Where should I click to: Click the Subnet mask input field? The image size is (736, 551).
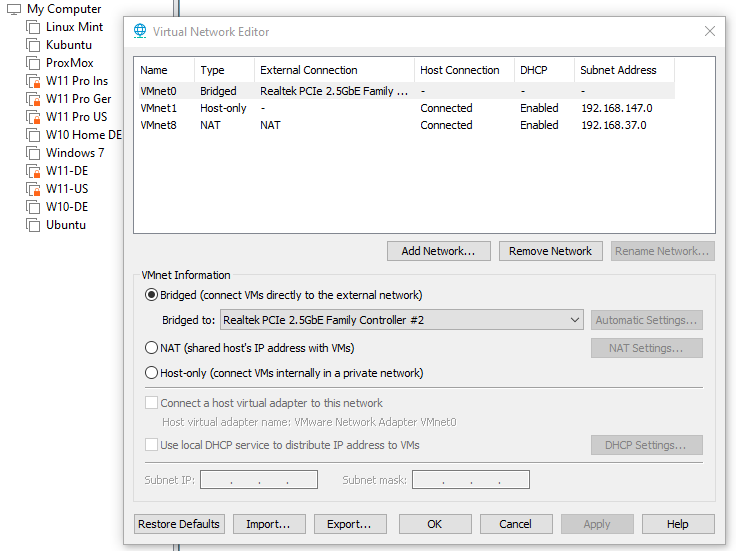pos(471,480)
